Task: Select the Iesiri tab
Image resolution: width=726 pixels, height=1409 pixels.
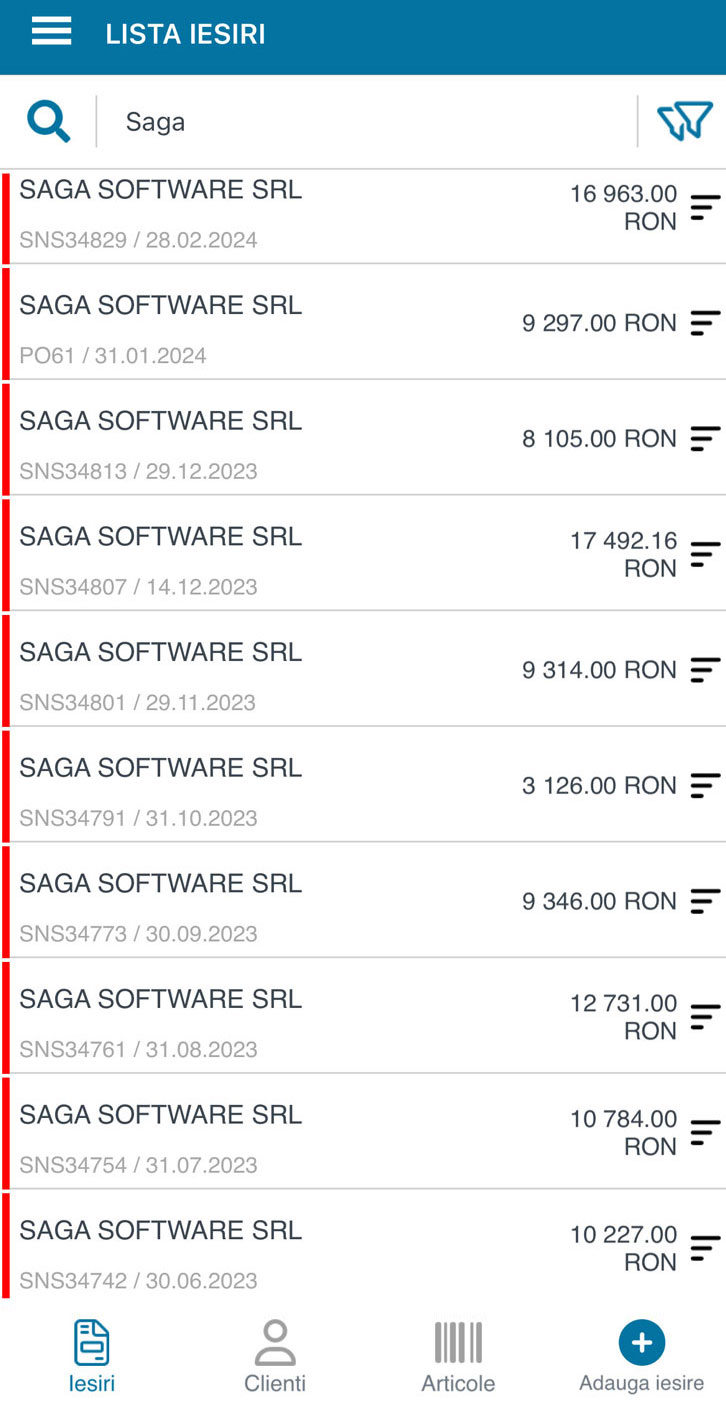Action: click(92, 1357)
